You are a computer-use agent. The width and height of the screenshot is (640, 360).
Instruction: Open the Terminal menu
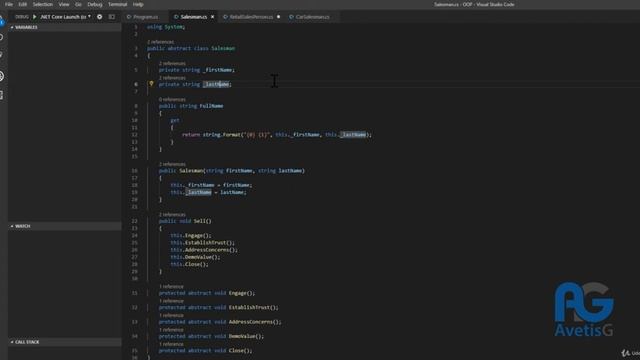[118, 4]
